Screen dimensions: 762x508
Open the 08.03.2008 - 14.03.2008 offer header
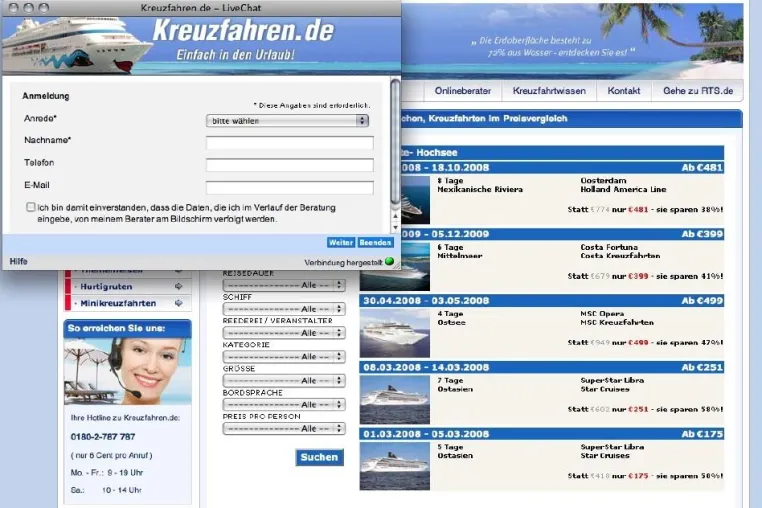pyautogui.click(x=541, y=367)
